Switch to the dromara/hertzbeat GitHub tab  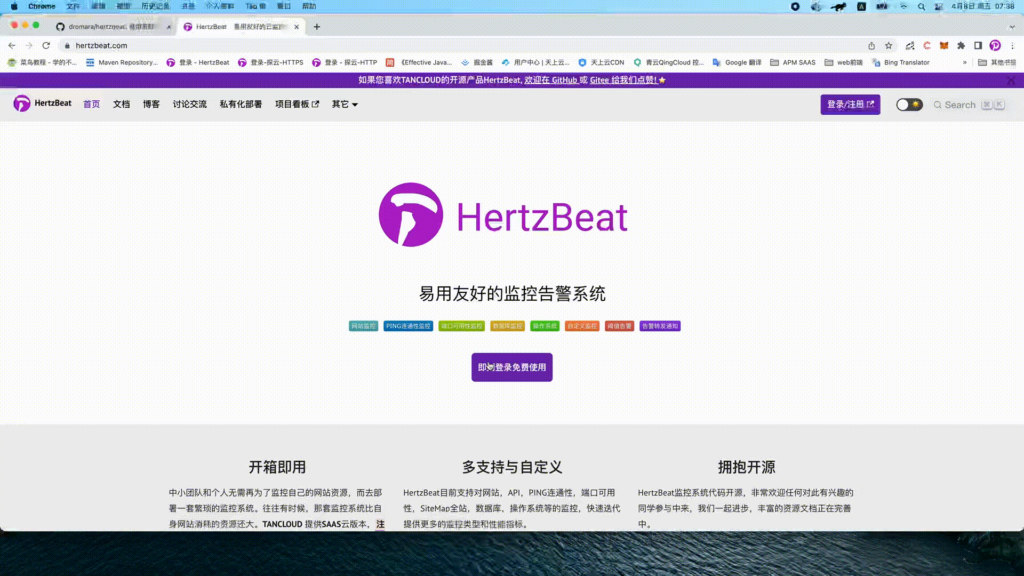110,27
